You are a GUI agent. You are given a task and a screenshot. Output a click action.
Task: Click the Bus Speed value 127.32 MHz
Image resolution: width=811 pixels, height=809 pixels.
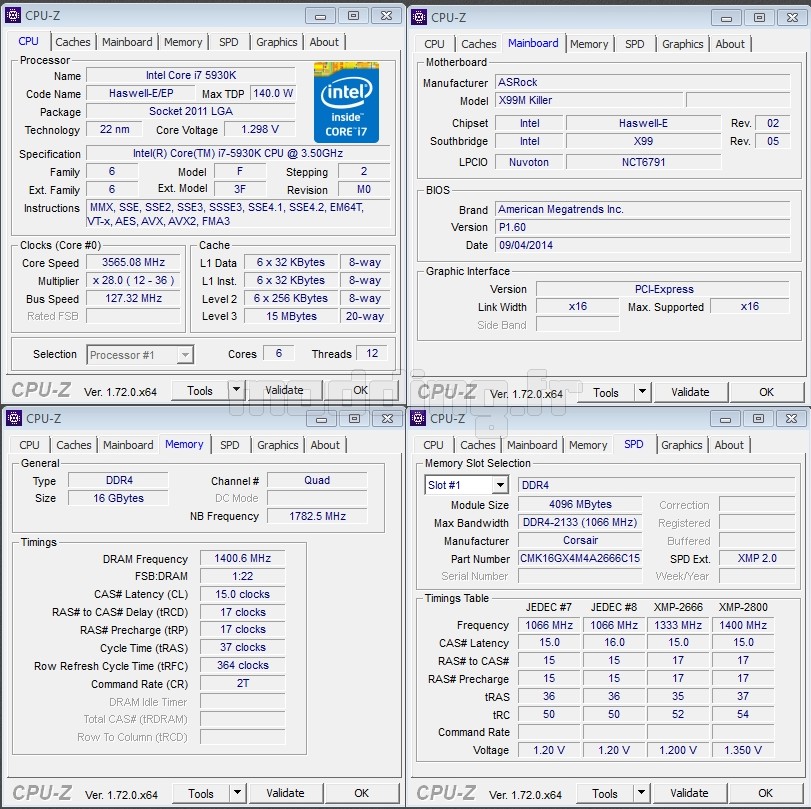tap(133, 298)
